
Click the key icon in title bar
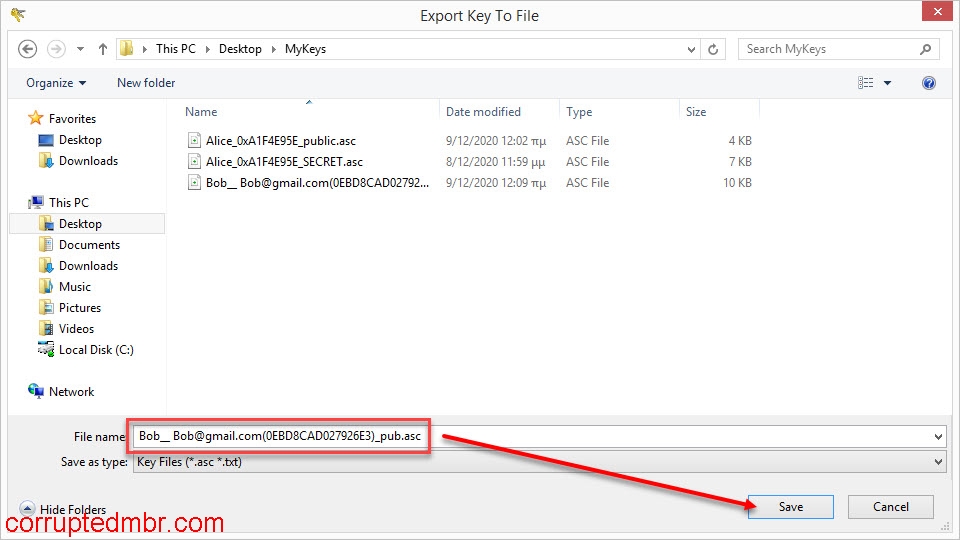18,14
